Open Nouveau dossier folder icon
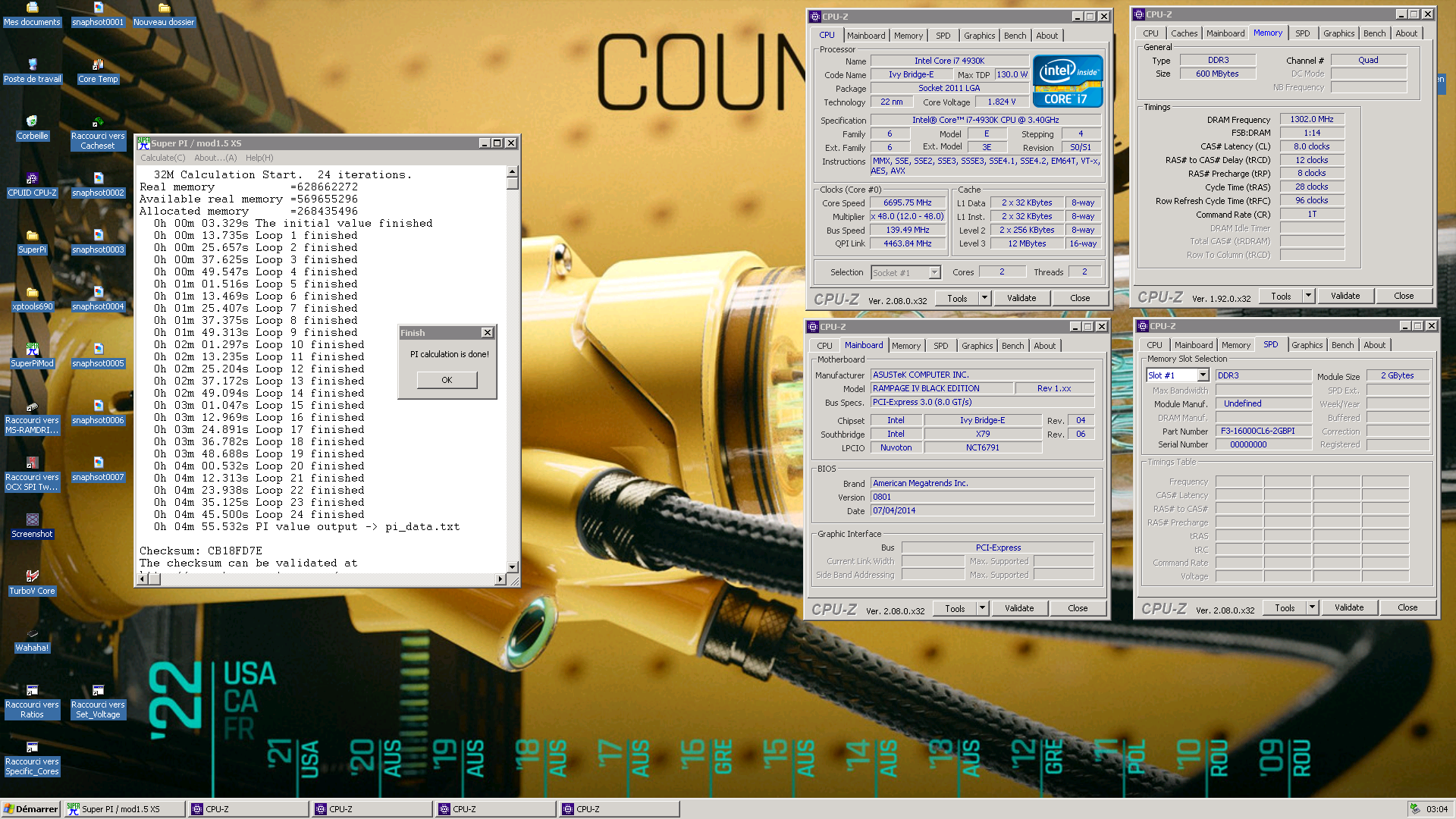This screenshot has height=819, width=1456. [x=164, y=14]
